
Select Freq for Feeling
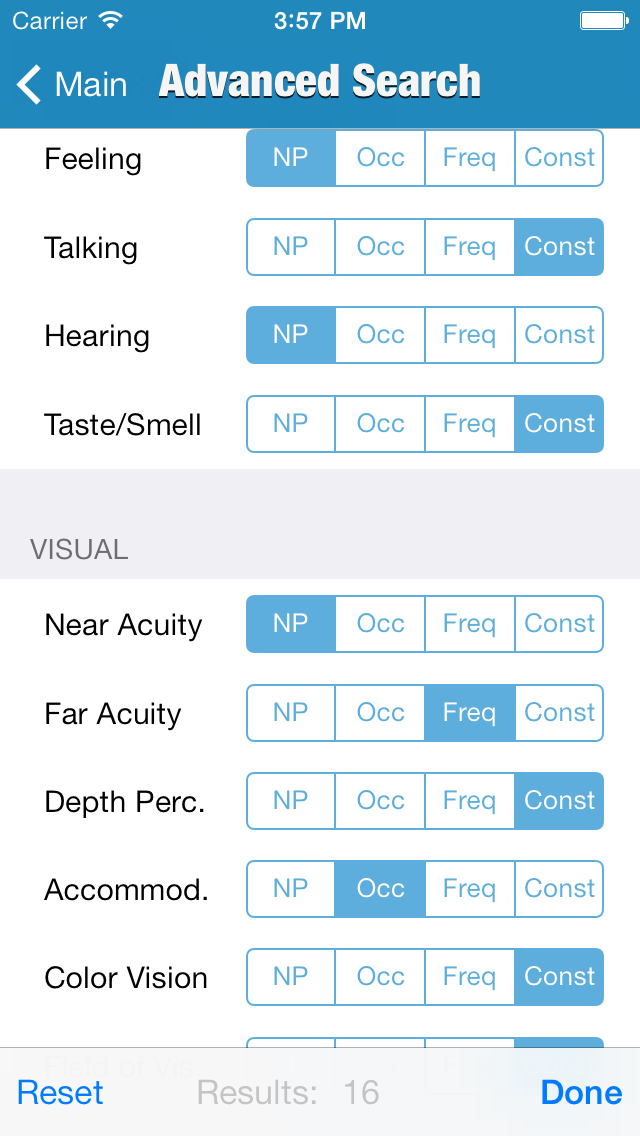point(469,158)
